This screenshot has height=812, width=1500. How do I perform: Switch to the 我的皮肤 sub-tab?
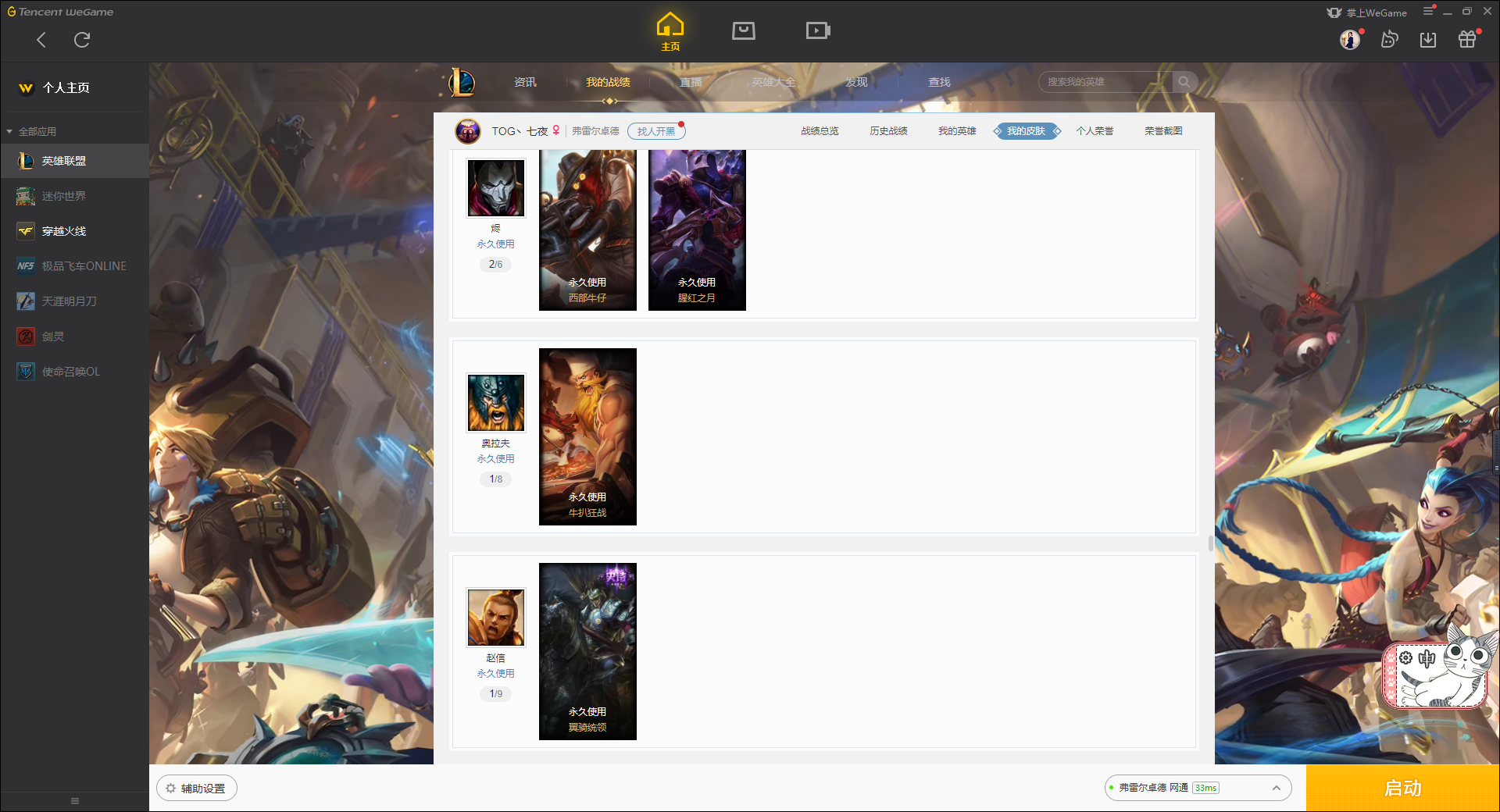pos(1027,131)
